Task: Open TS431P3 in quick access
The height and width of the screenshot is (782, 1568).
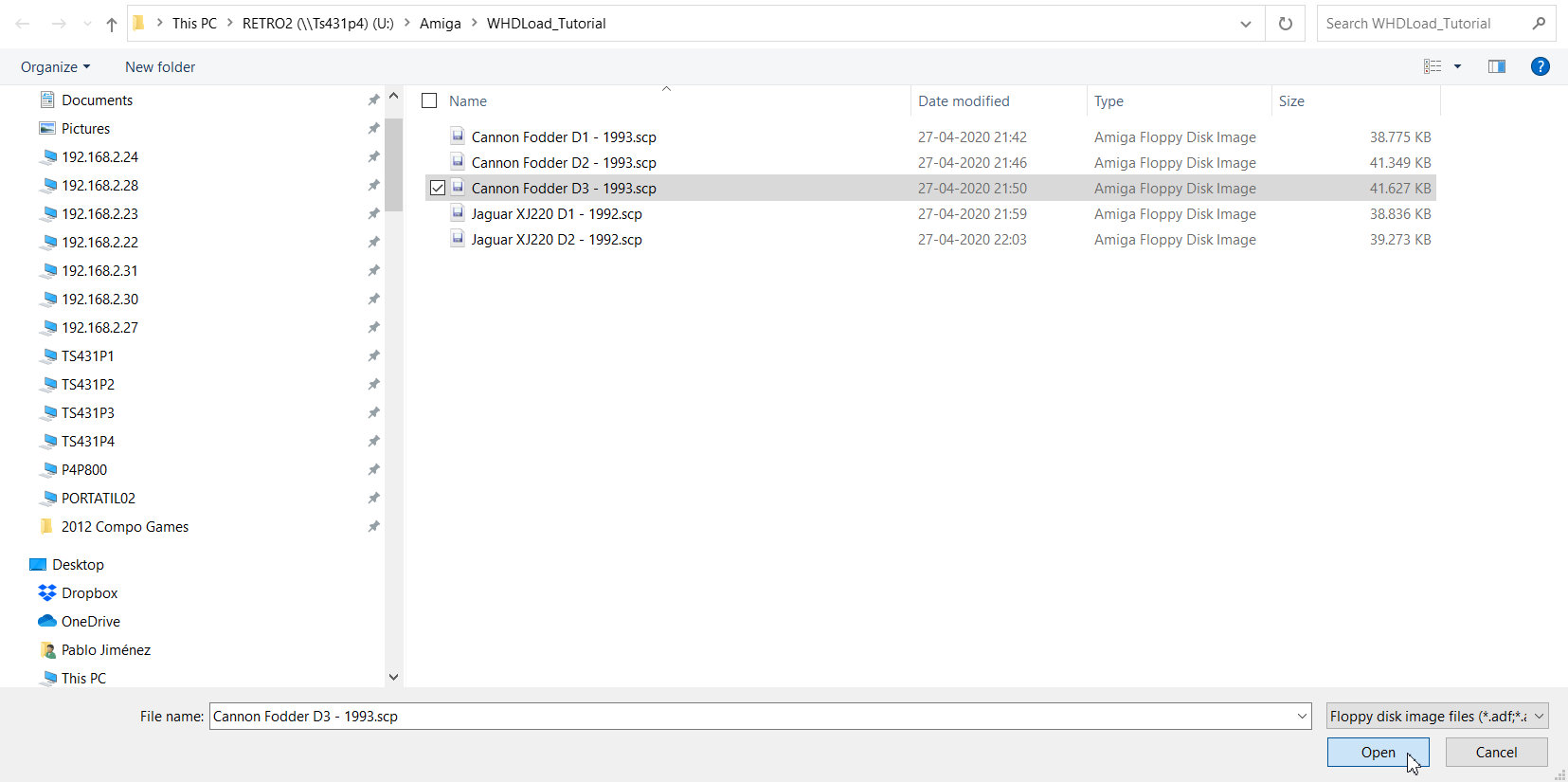Action: [x=87, y=413]
